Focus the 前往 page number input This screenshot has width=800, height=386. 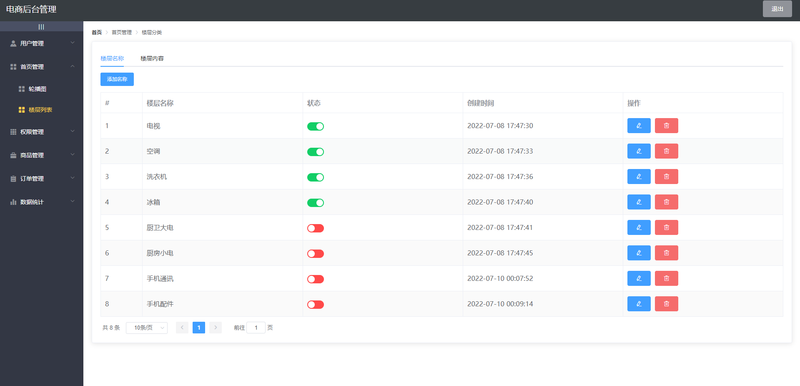(256, 328)
